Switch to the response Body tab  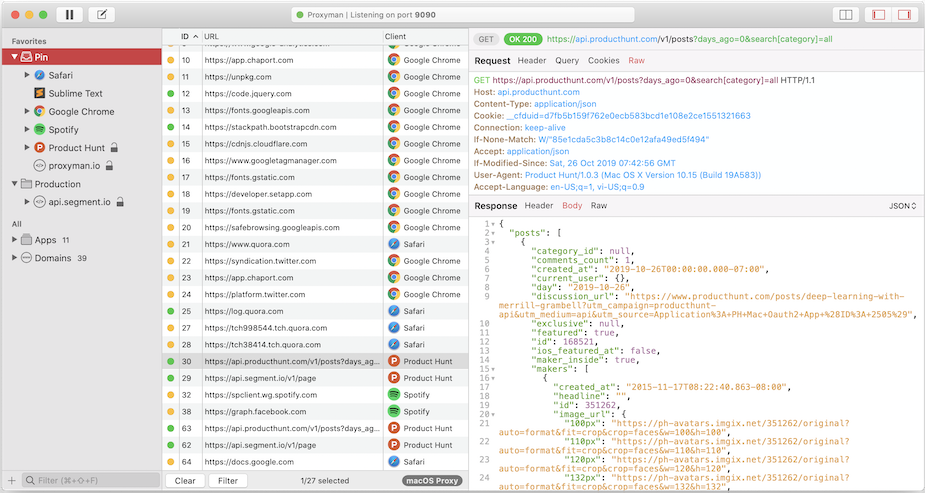point(572,205)
